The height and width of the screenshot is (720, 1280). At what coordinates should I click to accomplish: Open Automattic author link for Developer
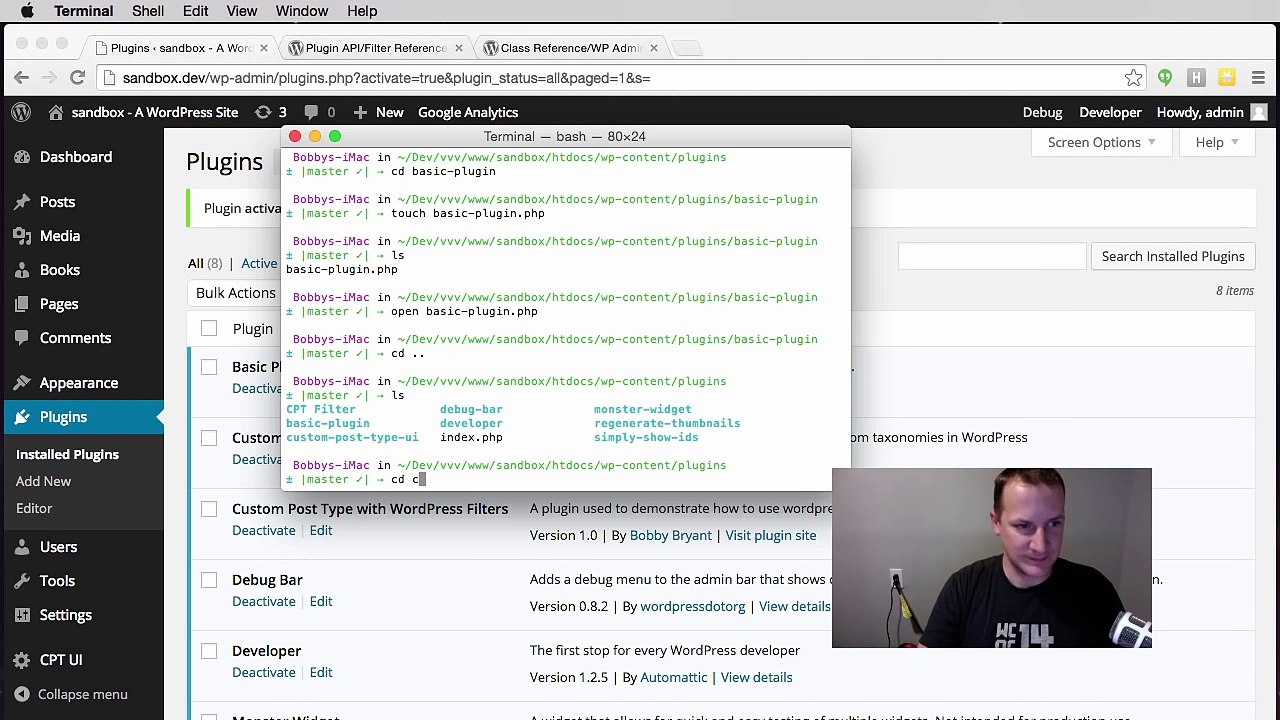pos(674,677)
